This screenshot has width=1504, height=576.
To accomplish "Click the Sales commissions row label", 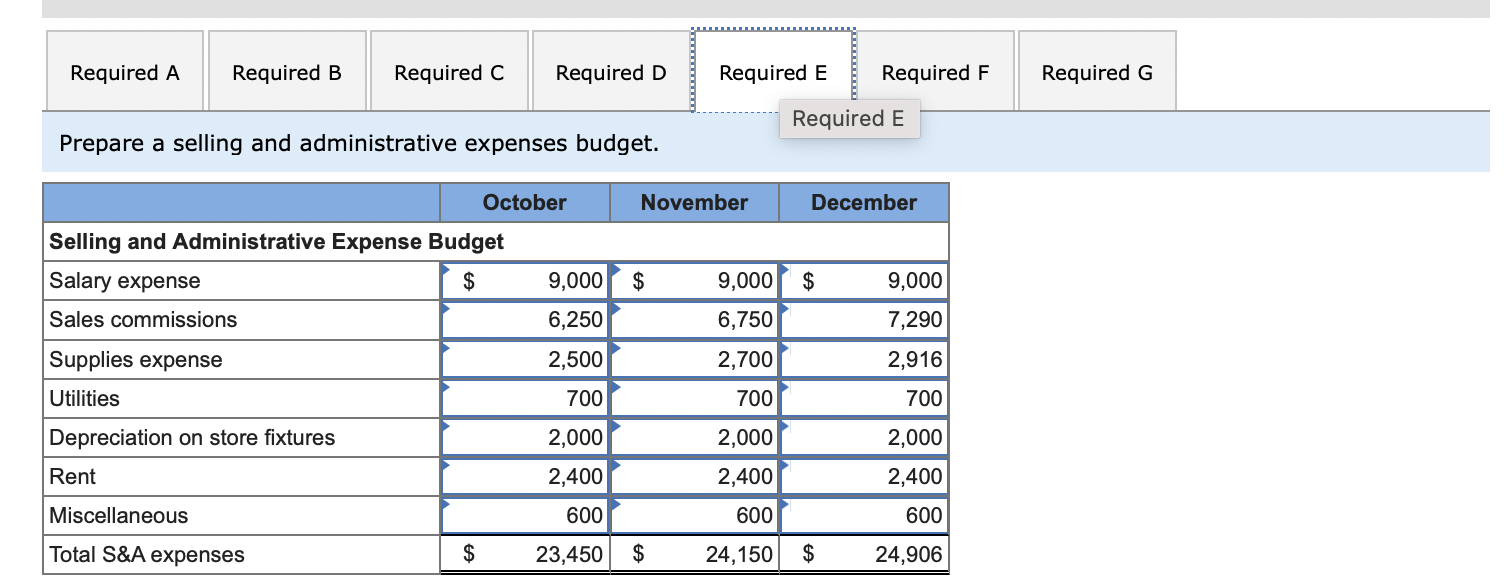I will [x=142, y=320].
